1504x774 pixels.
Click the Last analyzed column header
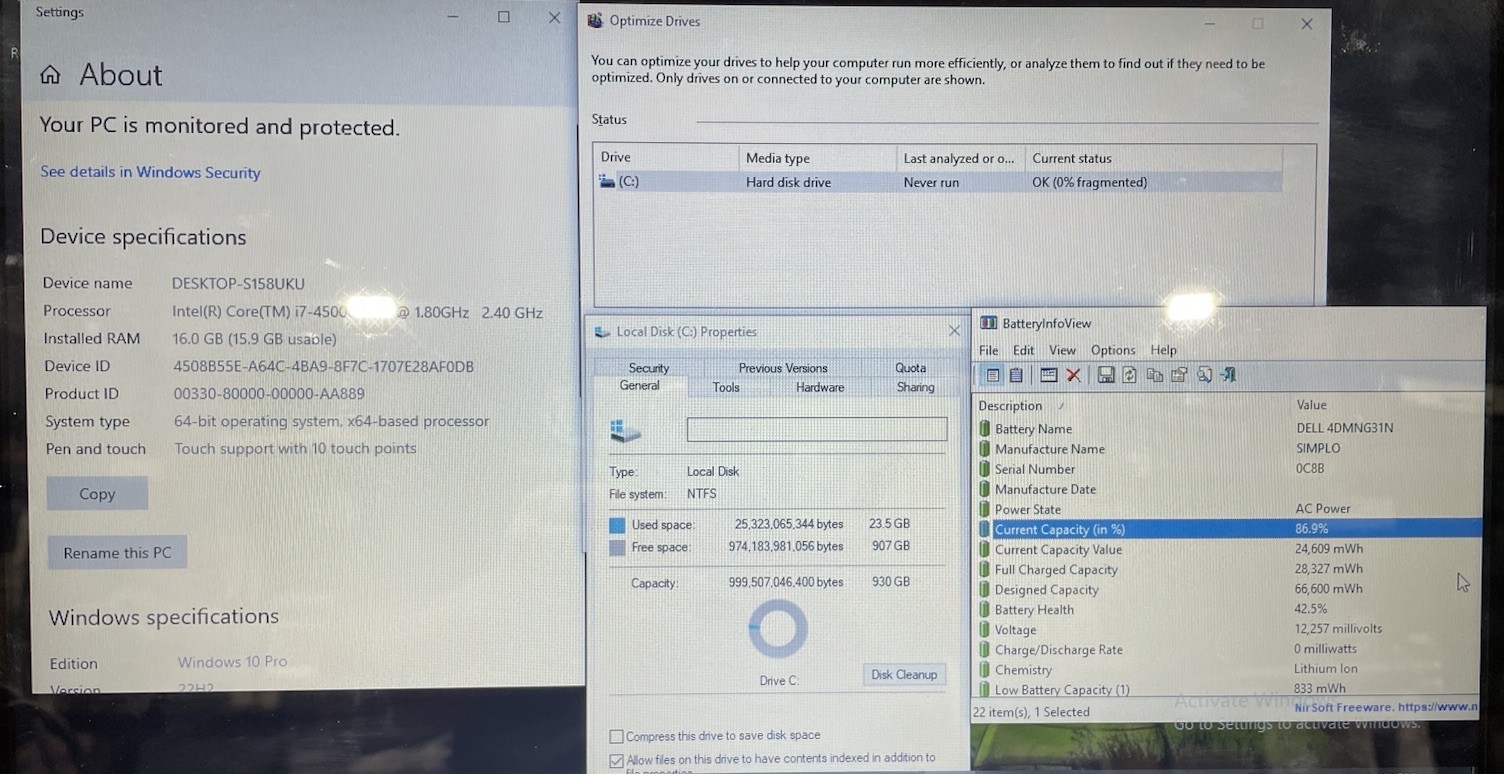960,158
